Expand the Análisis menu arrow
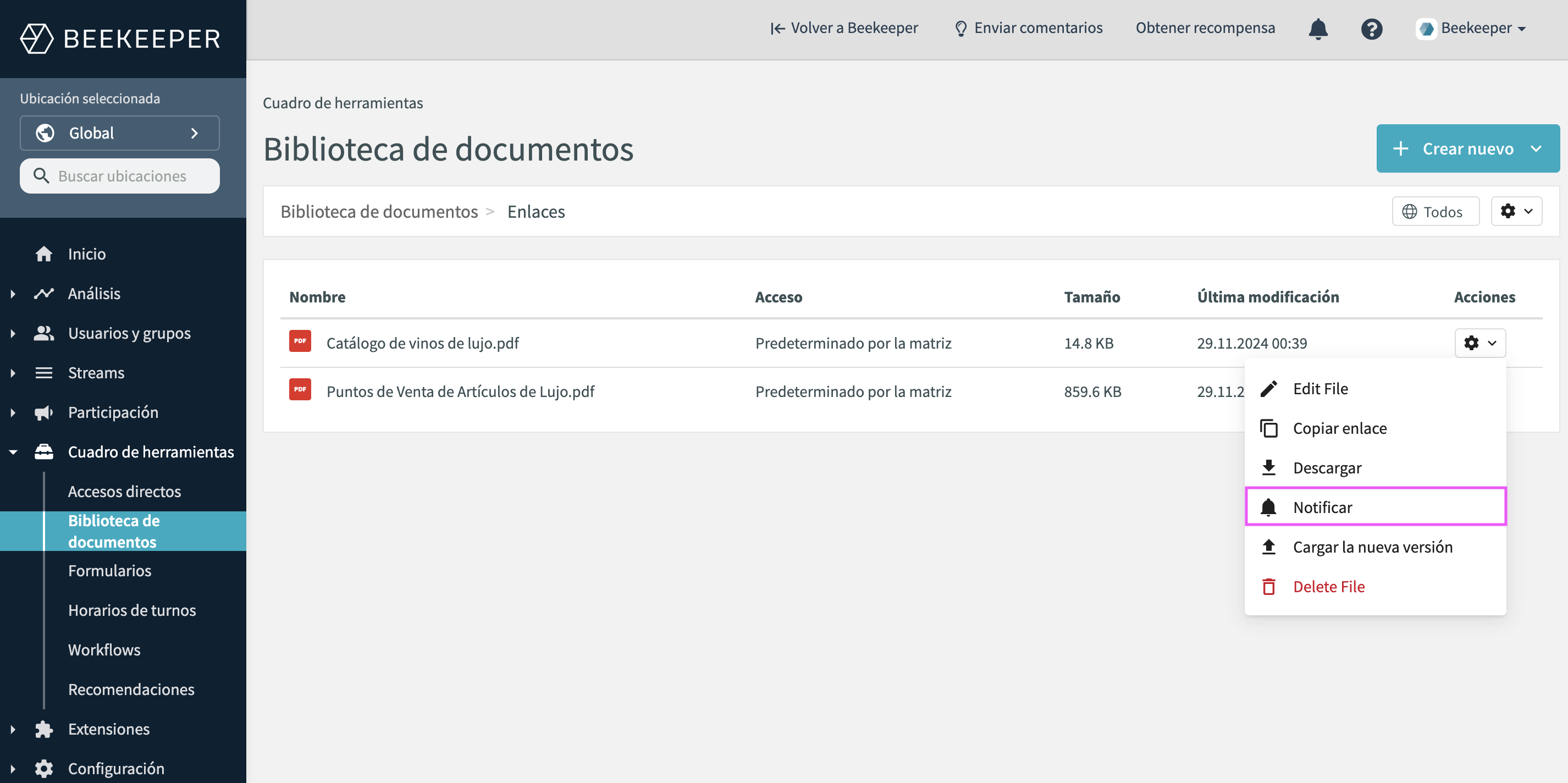This screenshot has width=1568, height=783. click(x=13, y=294)
